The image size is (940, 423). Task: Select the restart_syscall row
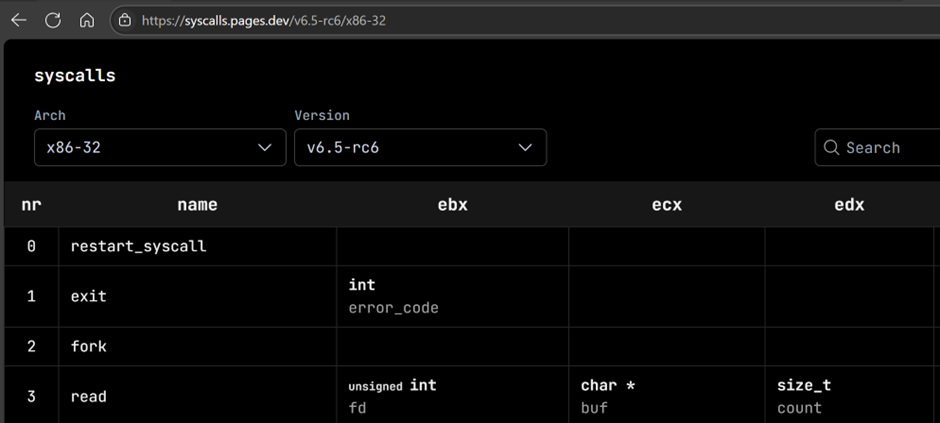pos(138,246)
